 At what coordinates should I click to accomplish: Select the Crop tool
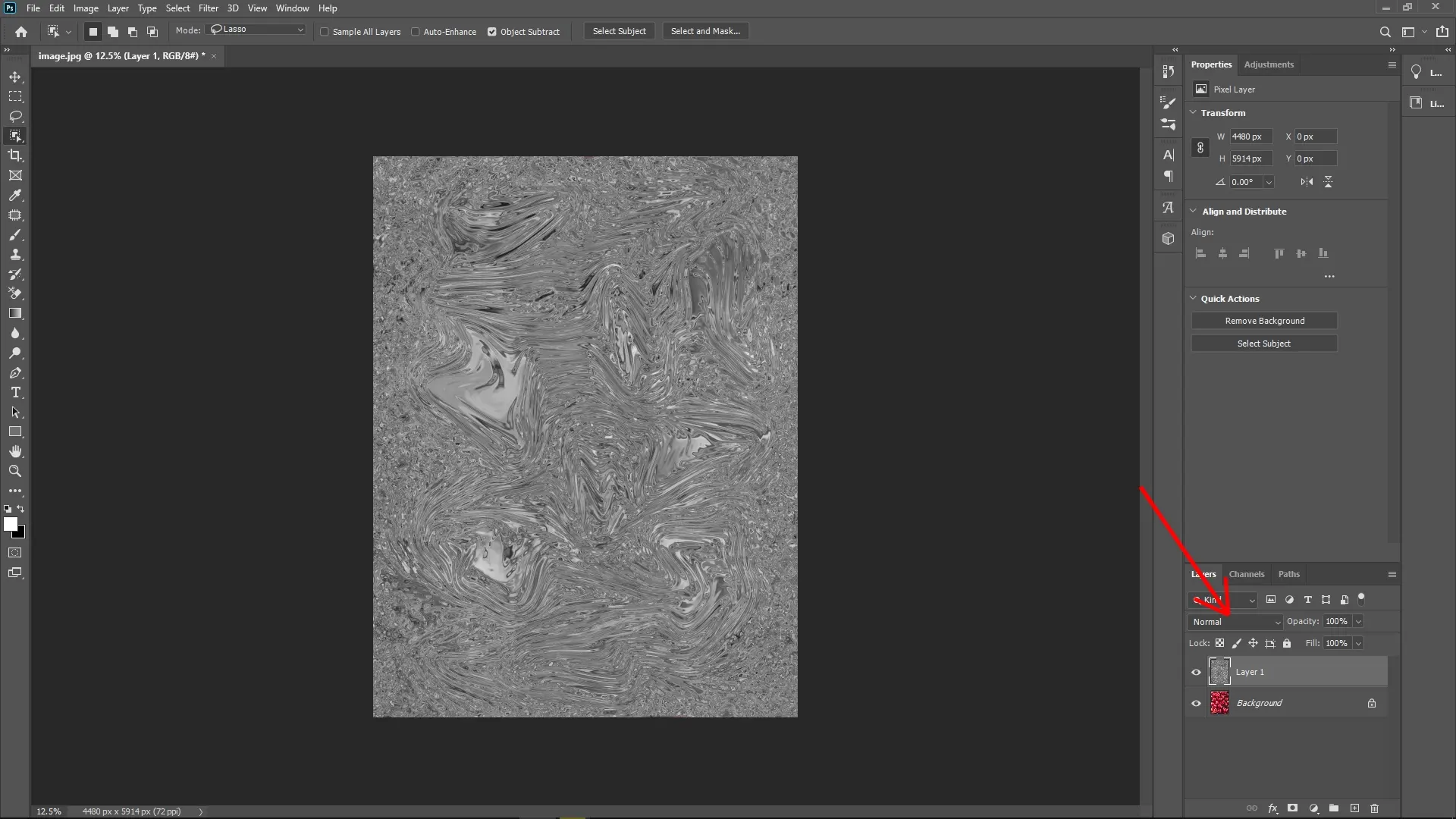tap(15, 155)
